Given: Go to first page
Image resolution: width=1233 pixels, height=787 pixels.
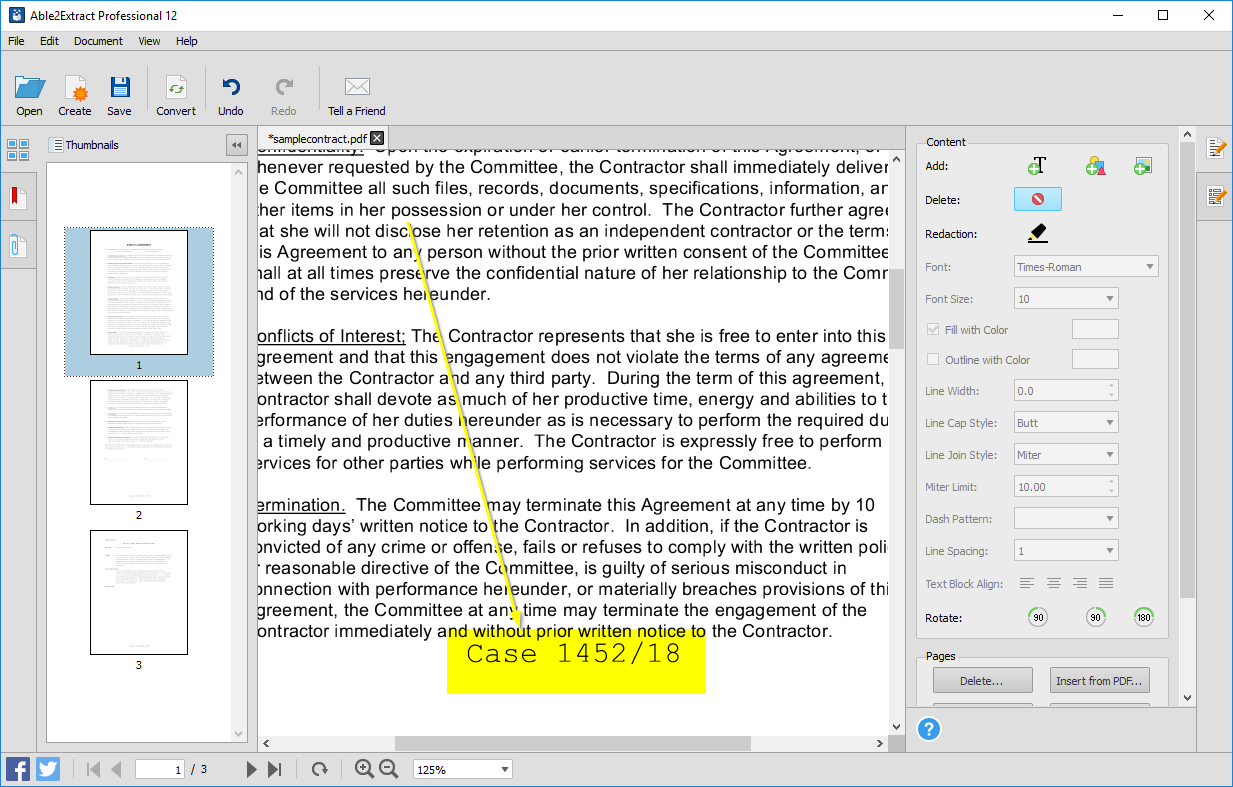Looking at the screenshot, I should click(x=94, y=769).
